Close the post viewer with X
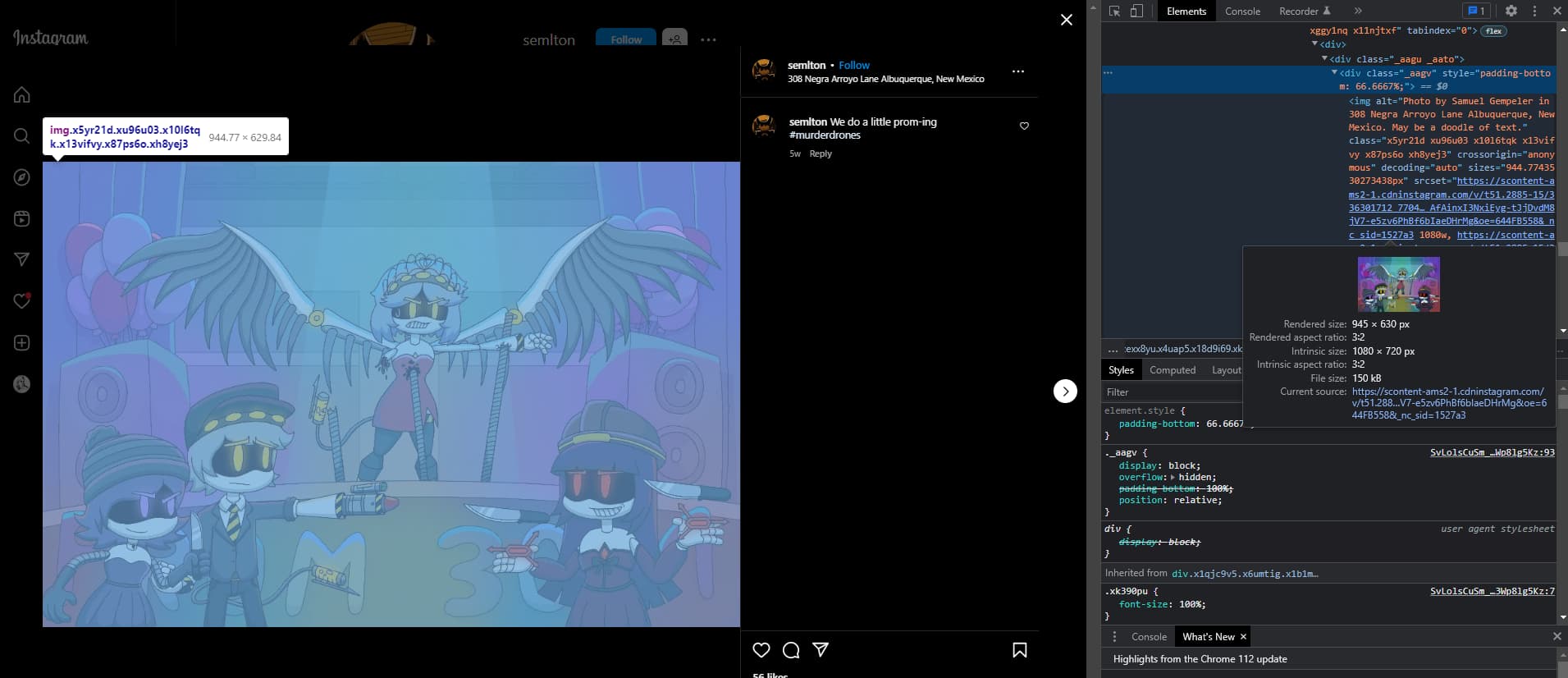Screen dimensions: 1568x678 (x=1066, y=20)
